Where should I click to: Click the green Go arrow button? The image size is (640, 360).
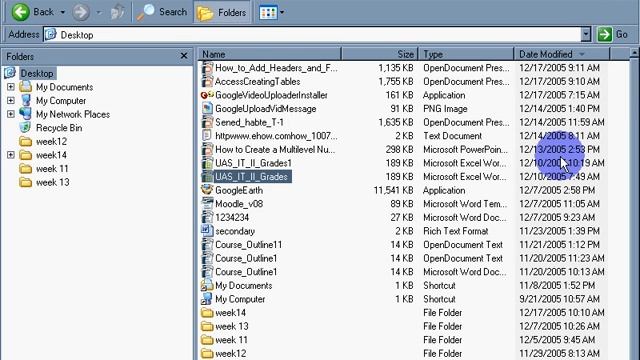604,34
